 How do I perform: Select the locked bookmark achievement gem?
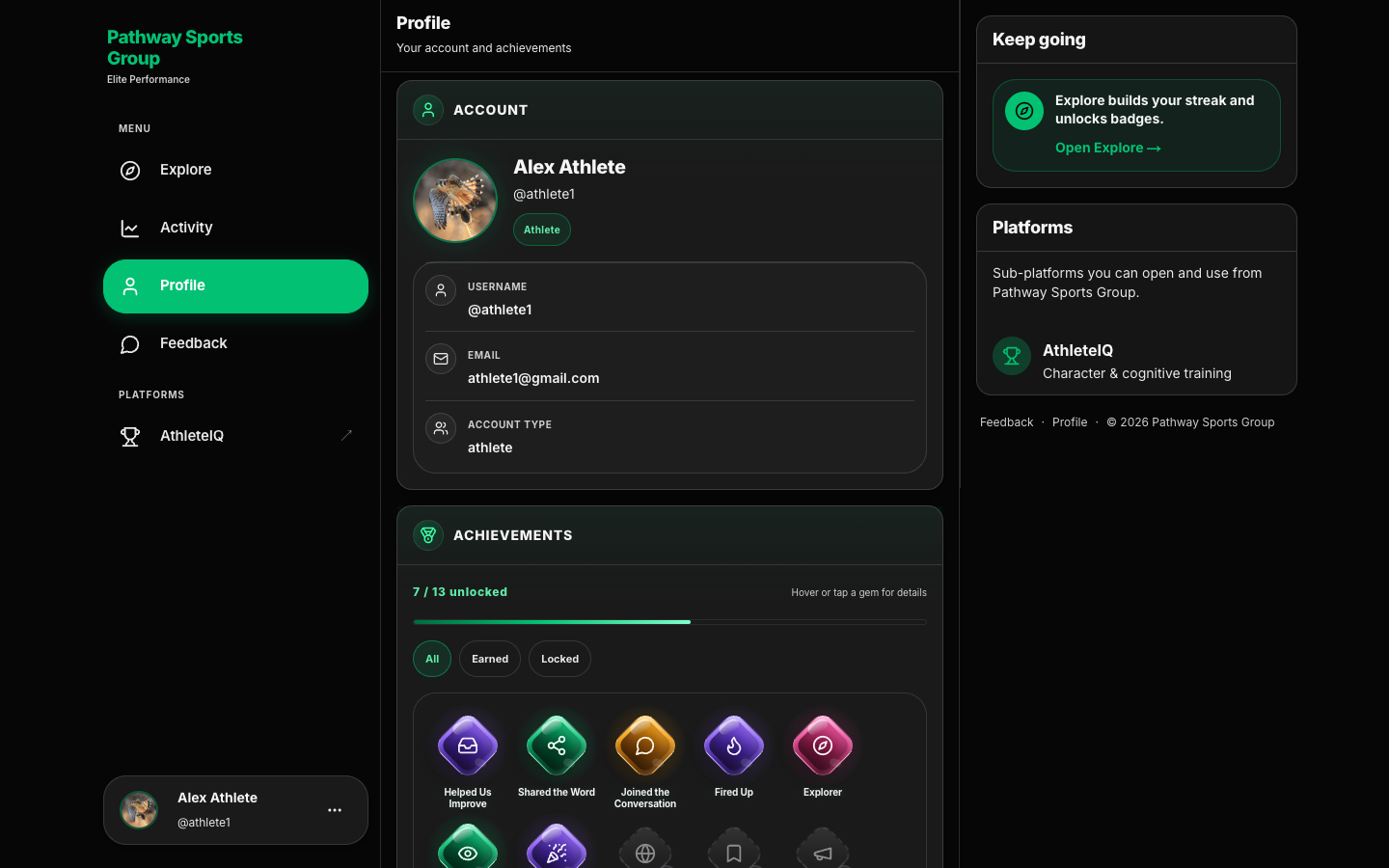point(734,850)
